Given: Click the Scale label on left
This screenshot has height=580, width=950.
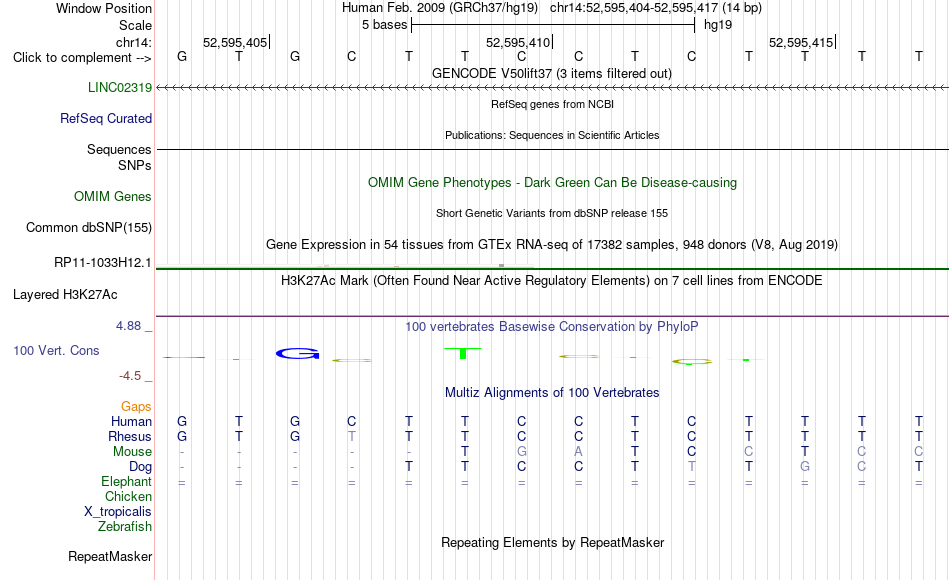Looking at the screenshot, I should click(x=135, y=25).
